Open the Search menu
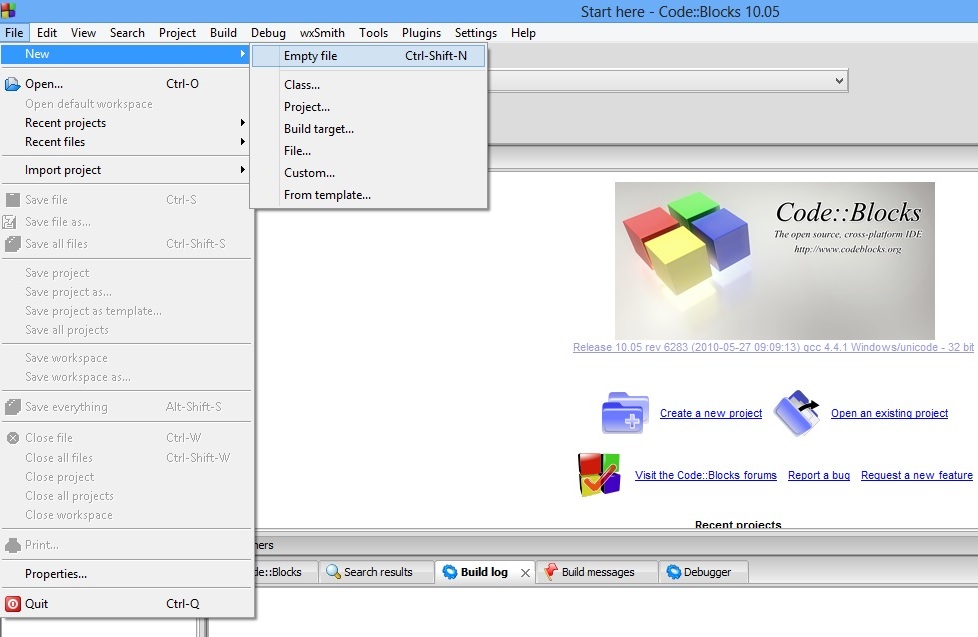The image size is (978, 637). point(127,32)
